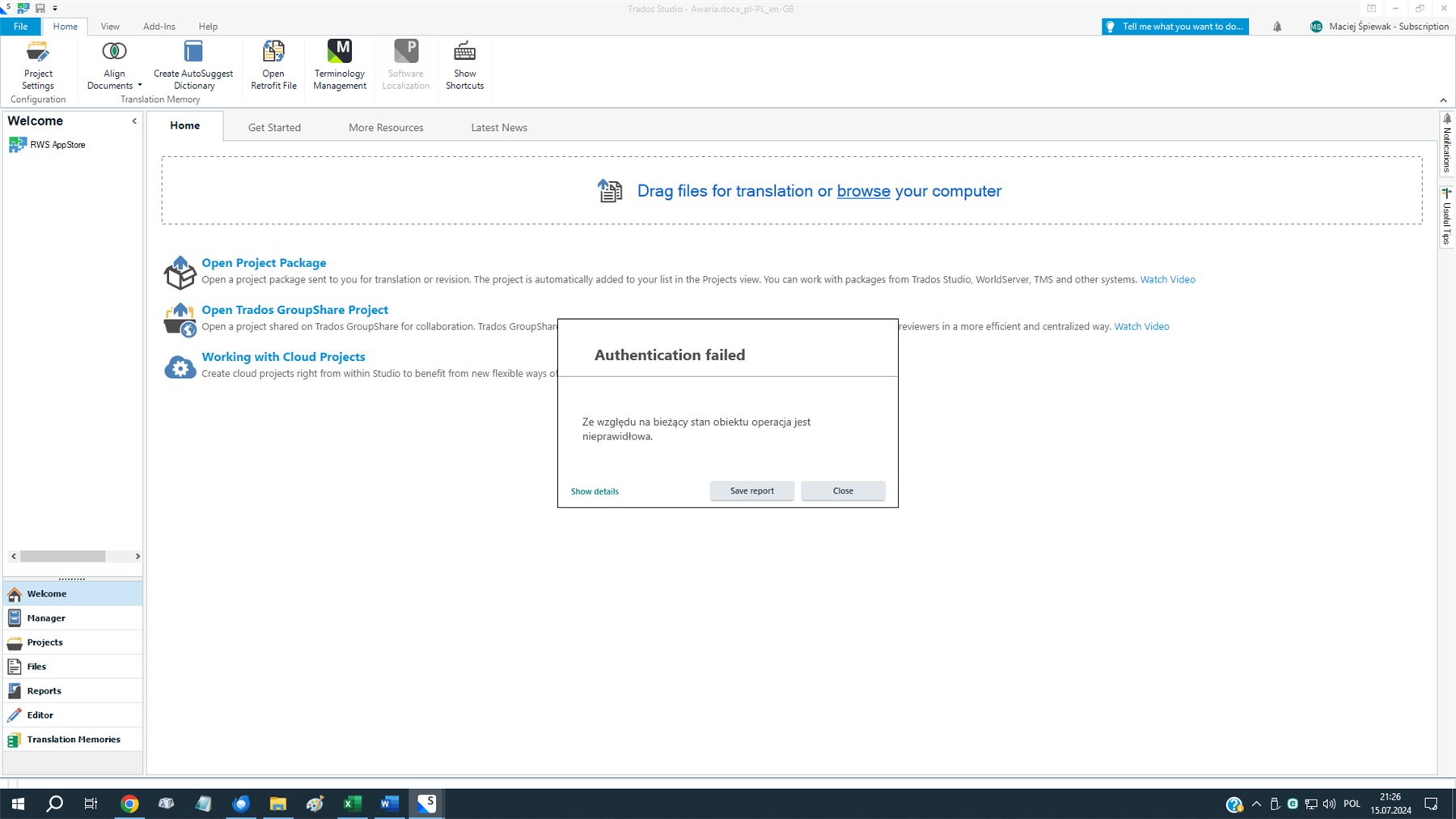Go to the Reports view
Screen dimensions: 1456x819
pyautogui.click(x=73, y=690)
